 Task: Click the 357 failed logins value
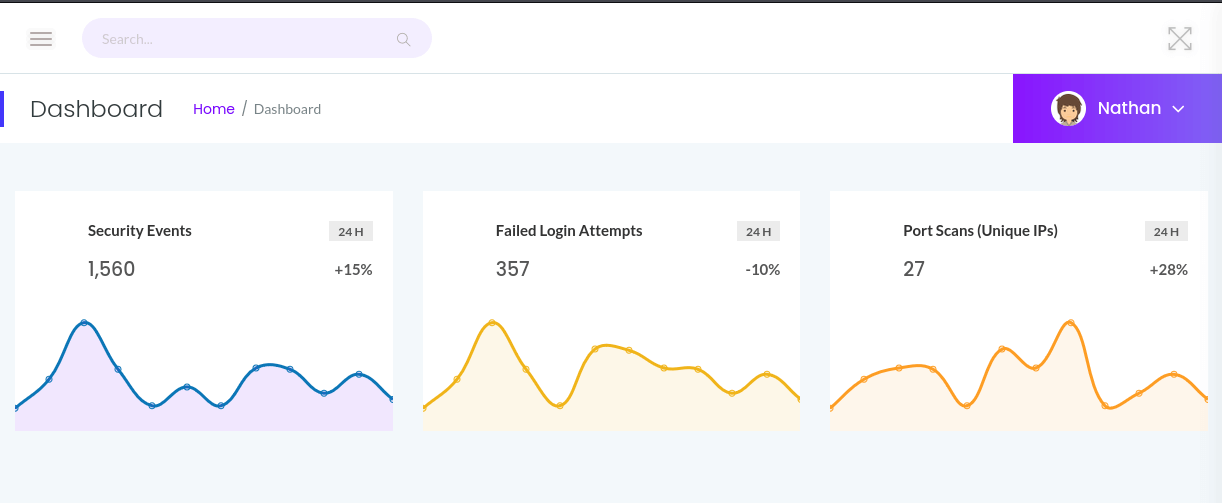tap(513, 269)
